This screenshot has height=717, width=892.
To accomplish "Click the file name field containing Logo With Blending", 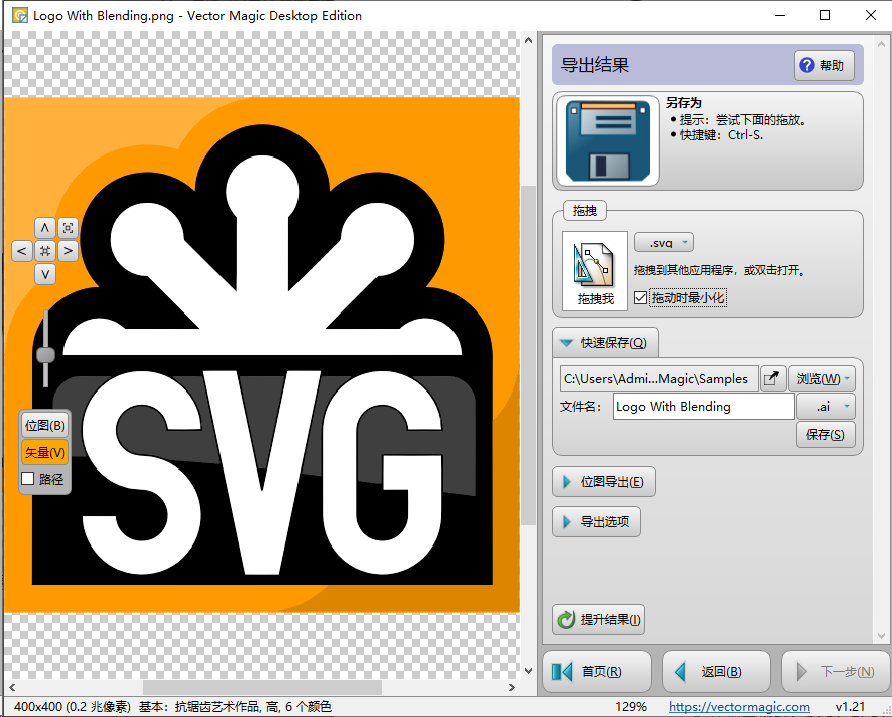I will click(704, 407).
